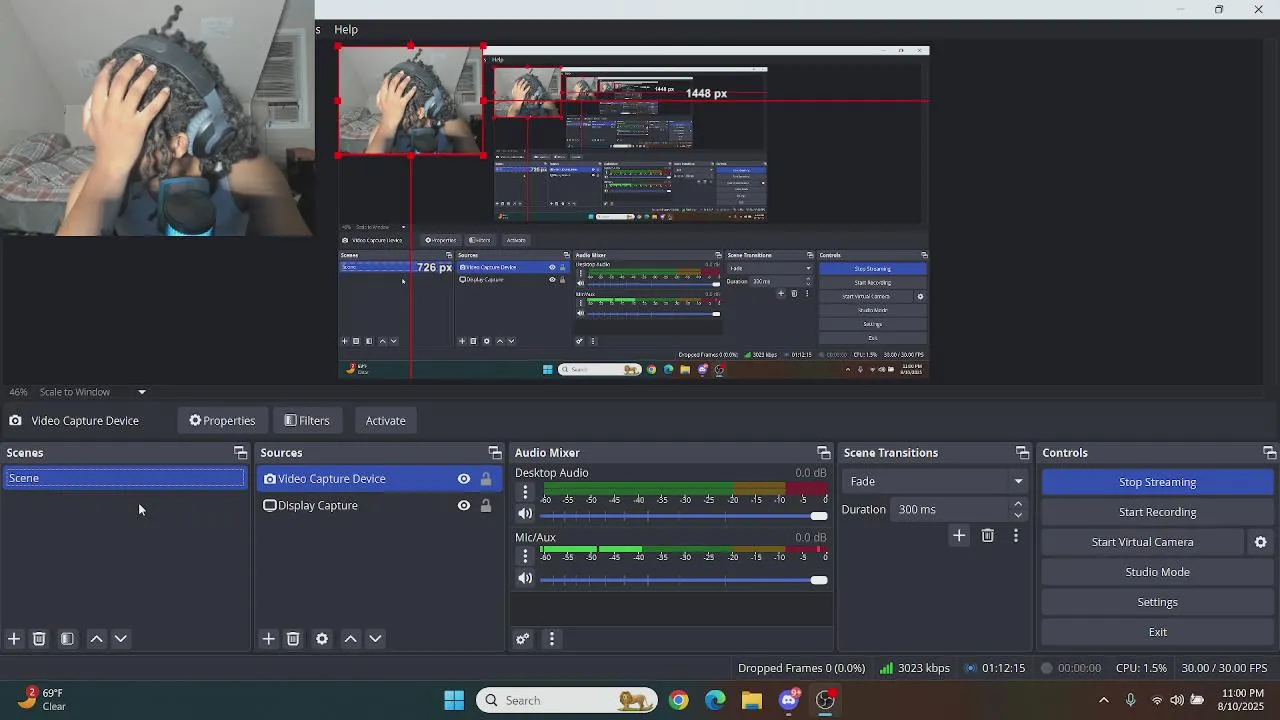1280x720 pixels.
Task: Open Desktop Audio options three dots
Action: [525, 492]
